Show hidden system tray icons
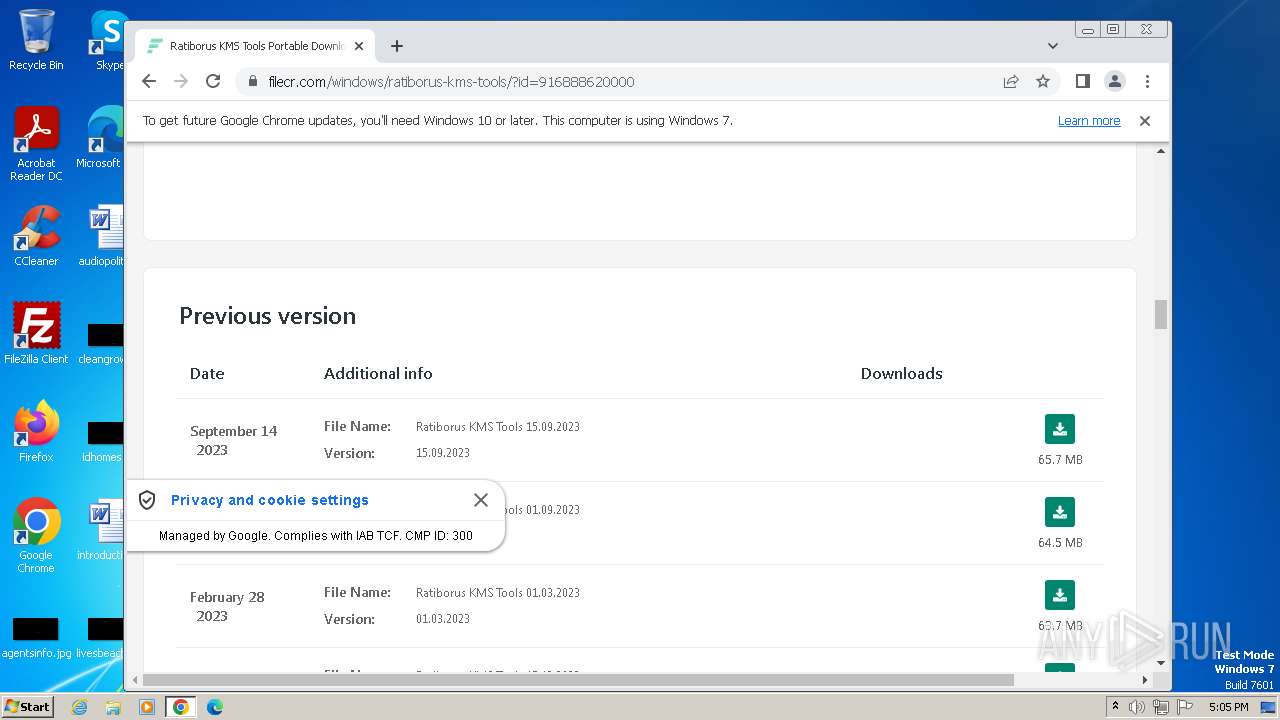This screenshot has width=1280, height=720. (1116, 707)
